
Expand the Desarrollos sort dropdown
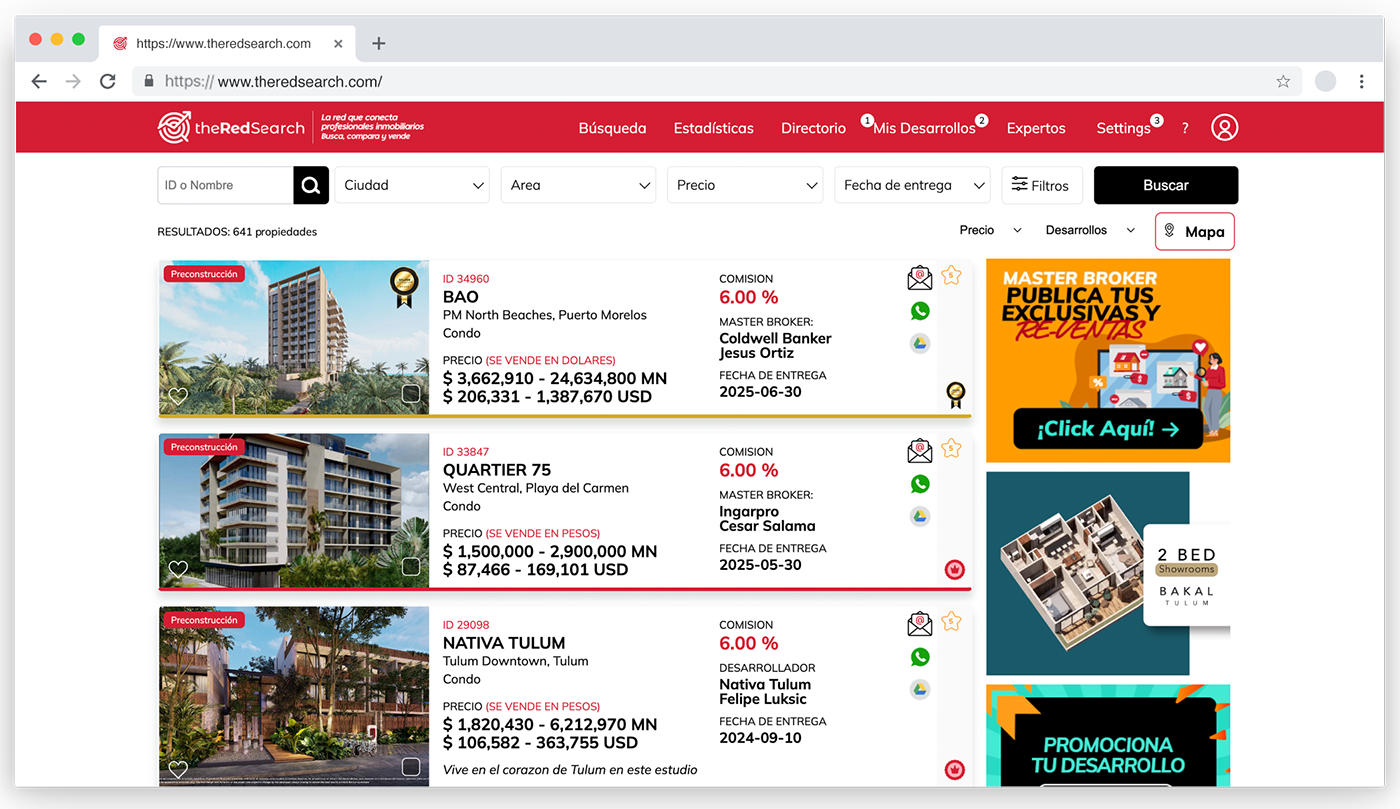coord(1090,230)
